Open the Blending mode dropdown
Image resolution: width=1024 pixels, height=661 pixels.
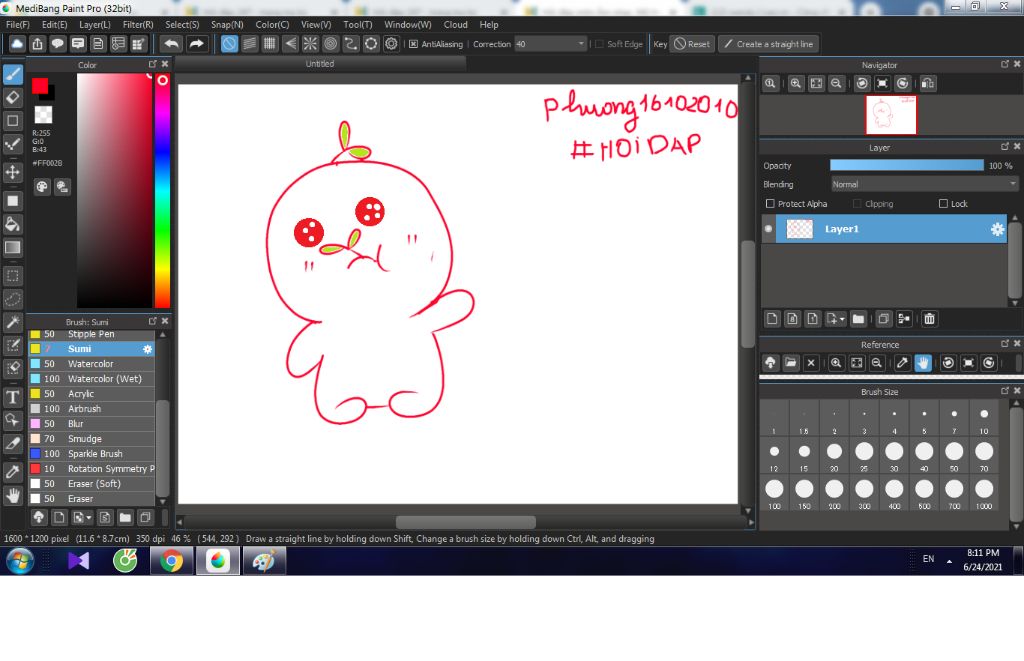coord(924,184)
